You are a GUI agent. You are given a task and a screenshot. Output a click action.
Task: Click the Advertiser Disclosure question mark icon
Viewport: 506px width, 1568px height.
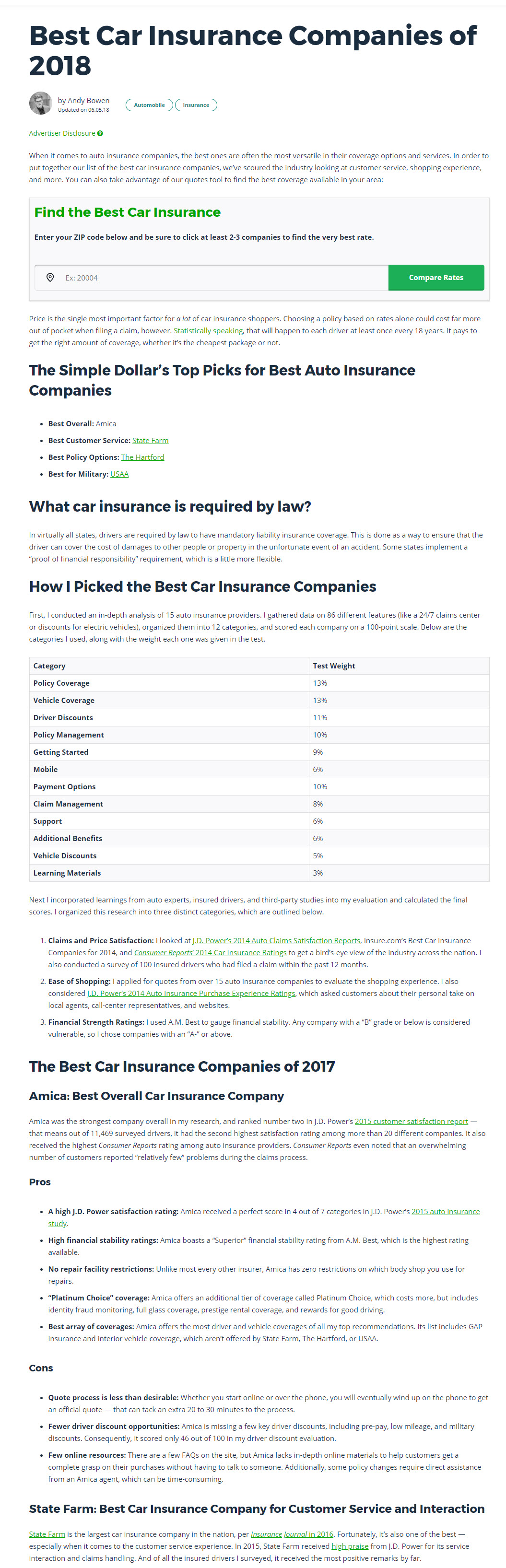tap(100, 133)
